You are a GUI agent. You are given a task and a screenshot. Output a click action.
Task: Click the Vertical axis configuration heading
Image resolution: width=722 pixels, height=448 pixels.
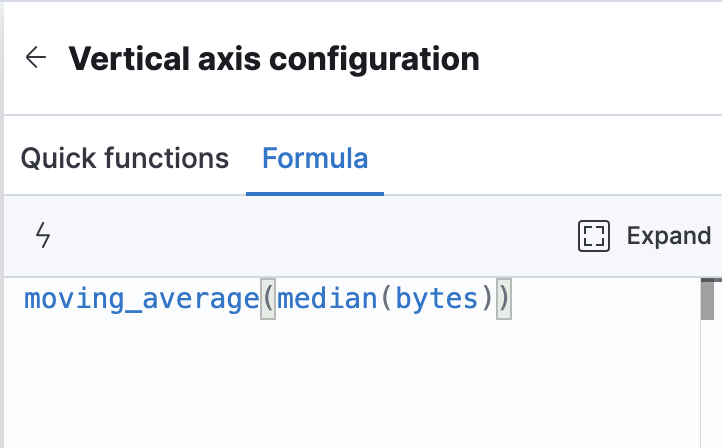[274, 58]
